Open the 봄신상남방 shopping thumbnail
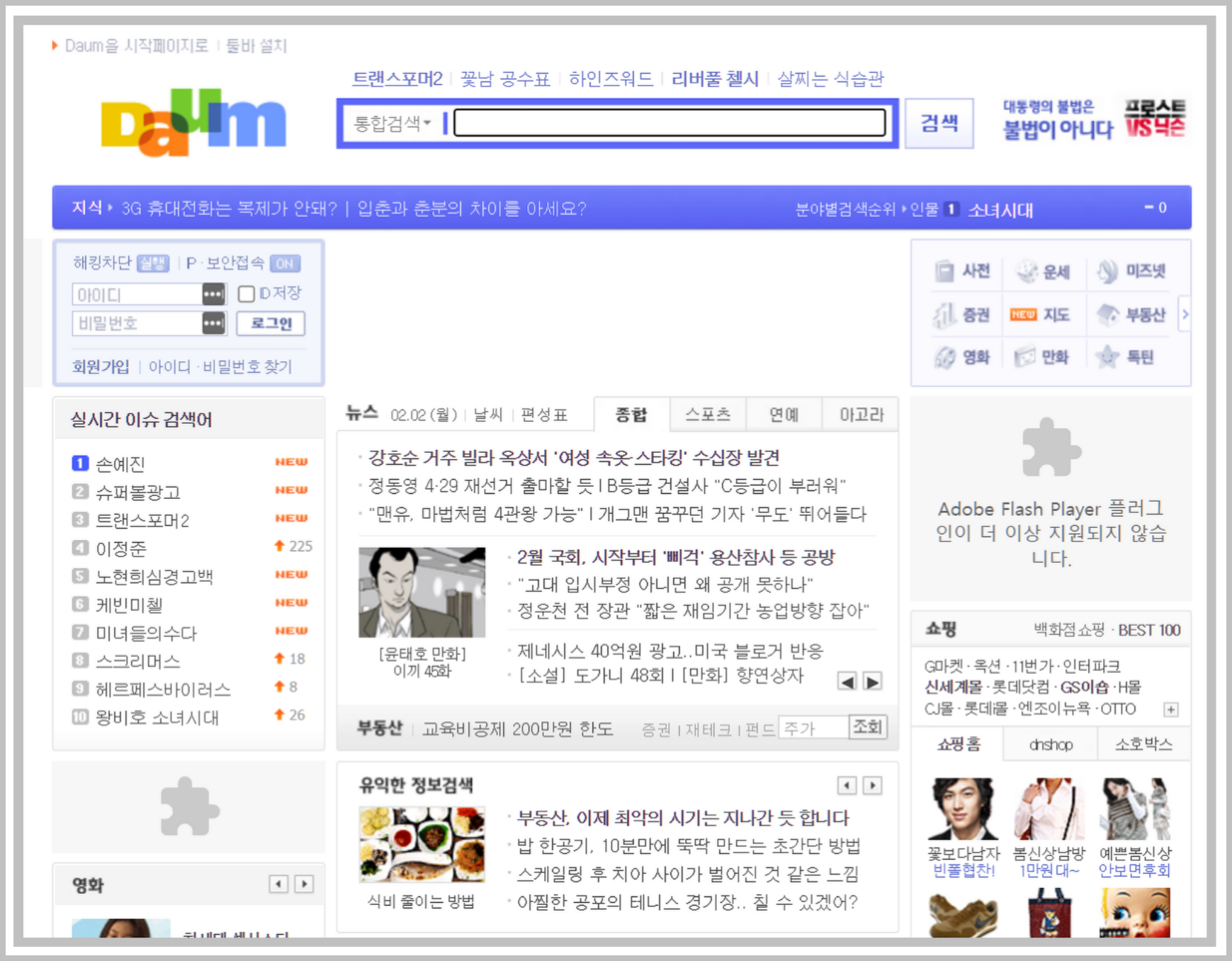The width and height of the screenshot is (1232, 961). pos(1049,809)
